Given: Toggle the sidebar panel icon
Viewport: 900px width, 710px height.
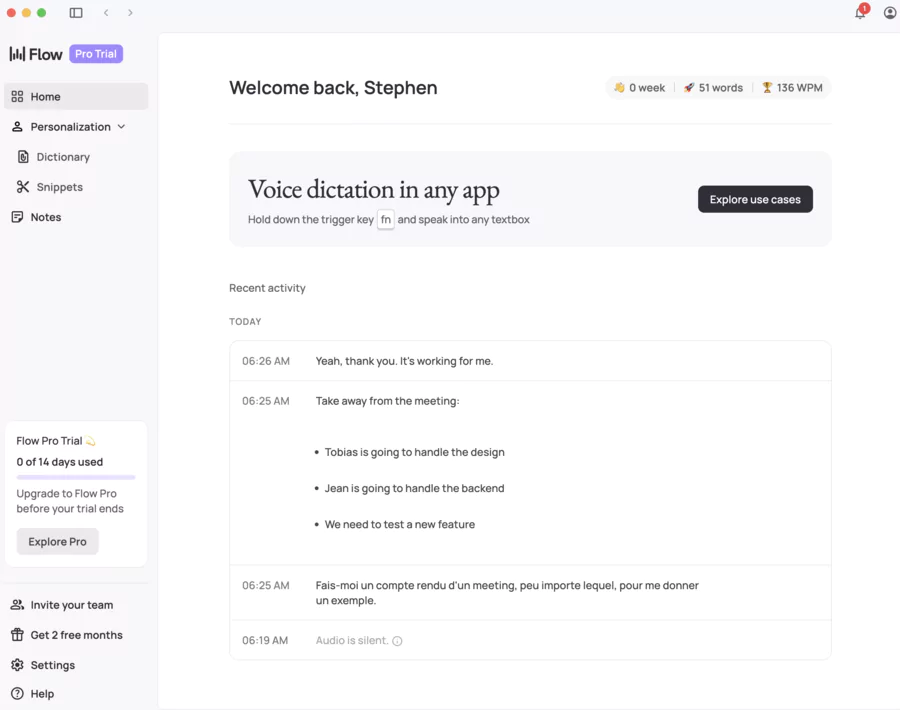Looking at the screenshot, I should point(75,12).
